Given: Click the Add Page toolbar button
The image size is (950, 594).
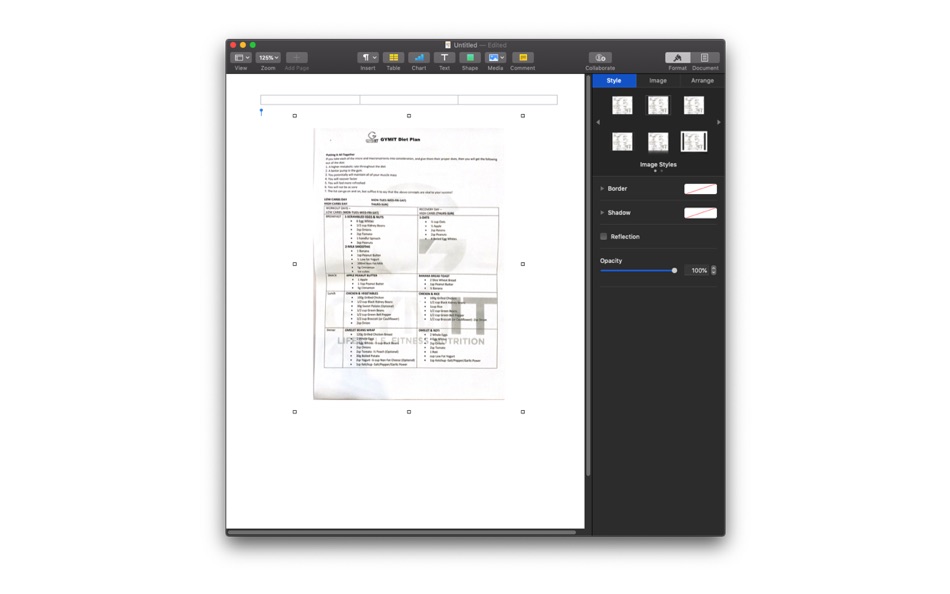Looking at the screenshot, I should coord(296,58).
